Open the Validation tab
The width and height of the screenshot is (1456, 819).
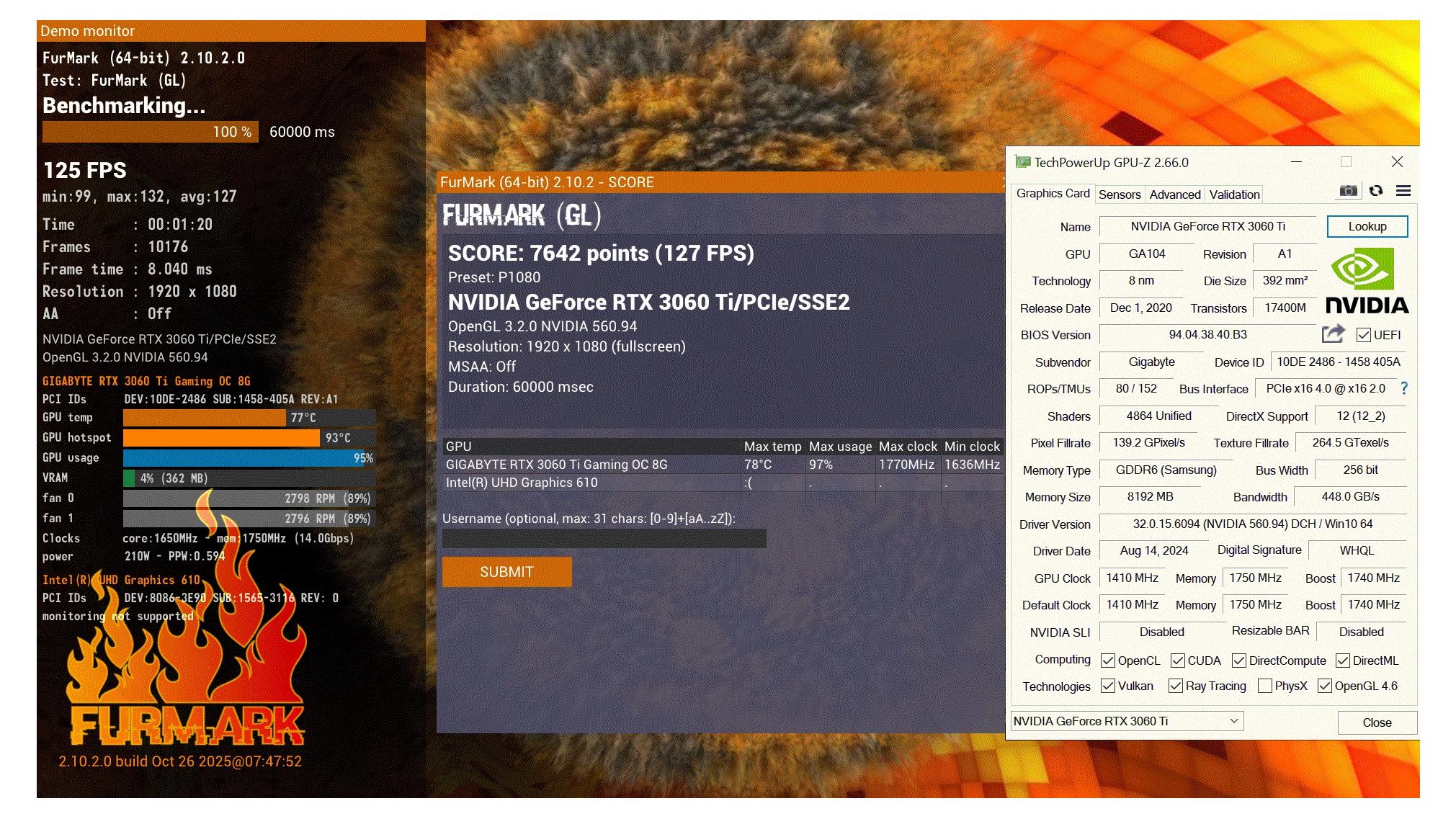(1234, 194)
